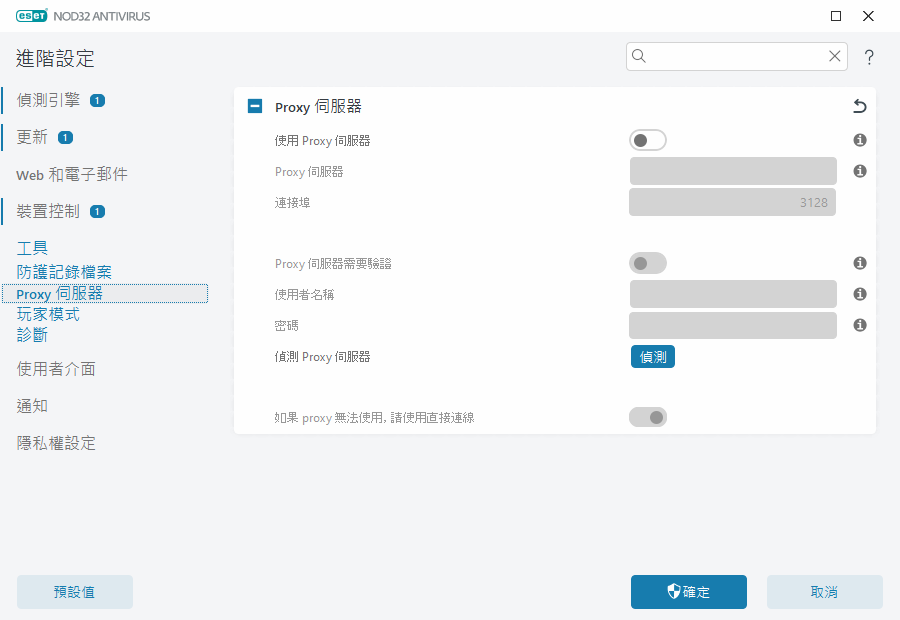Expand the 偵測引擎 category in sidebar

[48, 100]
